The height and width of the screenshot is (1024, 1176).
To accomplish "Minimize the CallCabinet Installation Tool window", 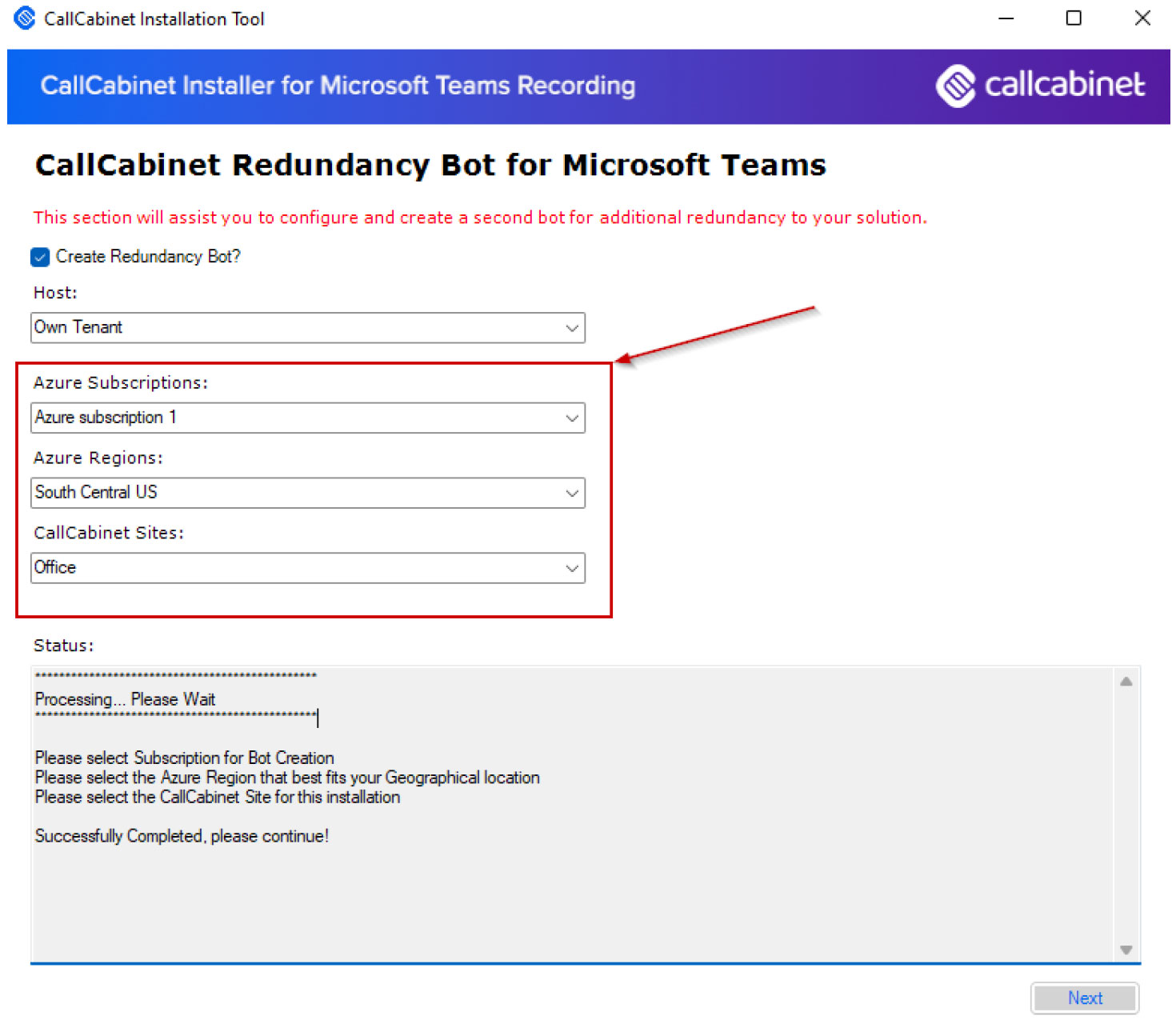I will pos(1006,18).
